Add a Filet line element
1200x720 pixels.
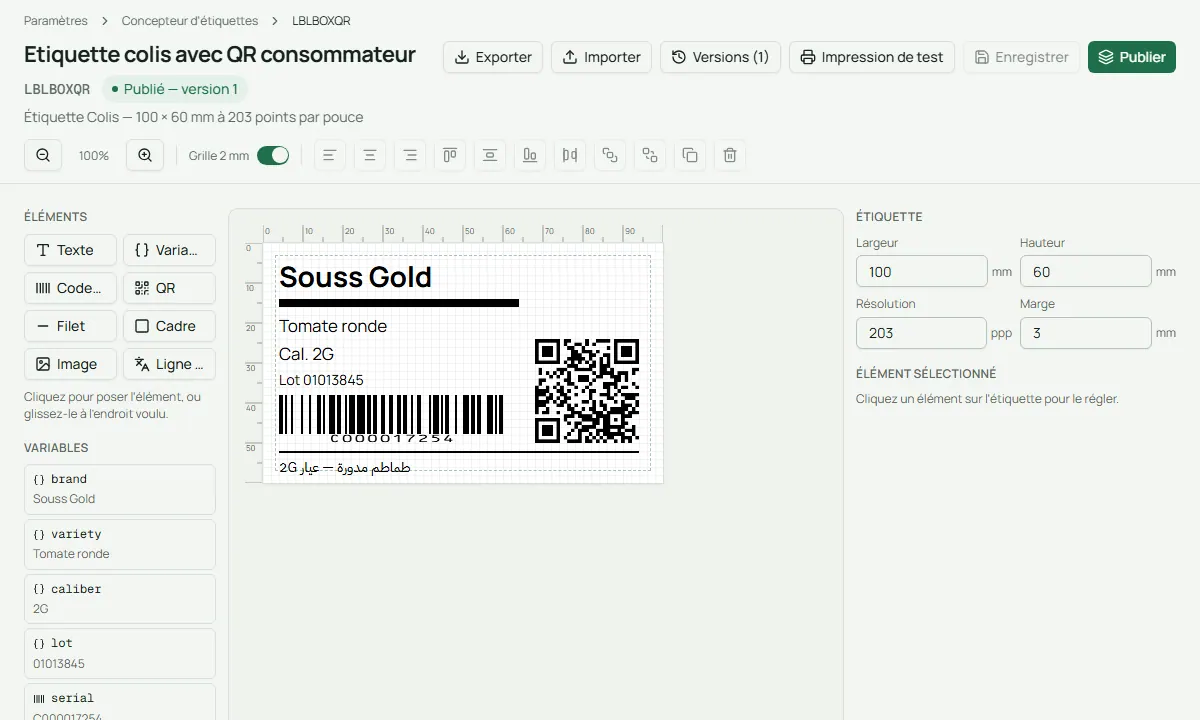[x=70, y=326]
